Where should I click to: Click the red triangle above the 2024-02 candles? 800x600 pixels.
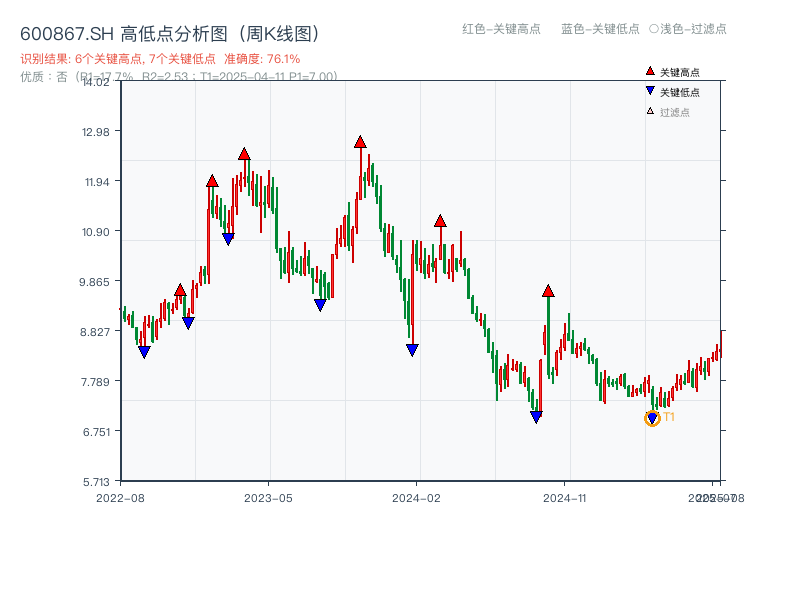pyautogui.click(x=439, y=220)
